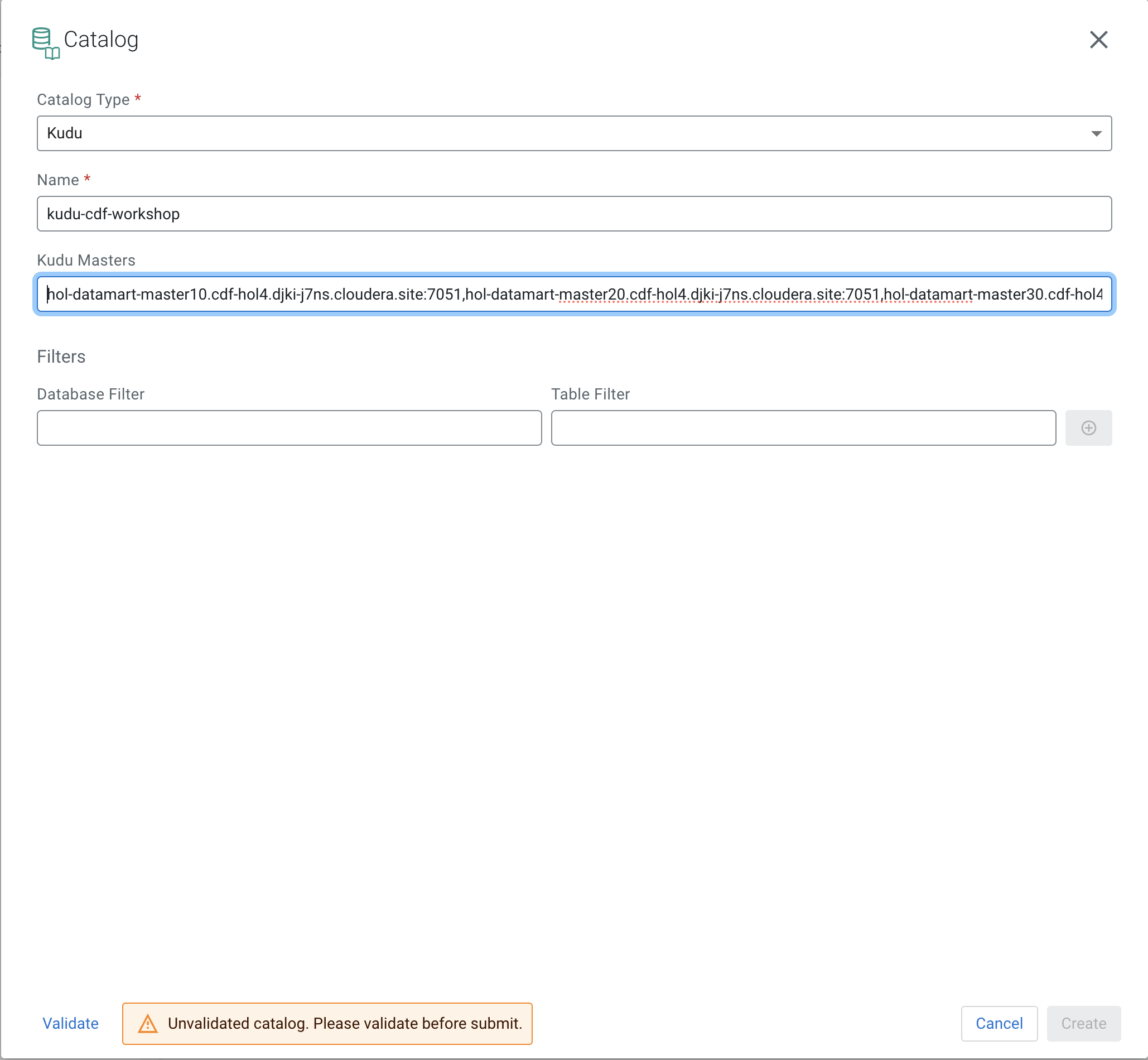Click into the Database Filter field
Screen dimensions: 1148x1060
289,428
